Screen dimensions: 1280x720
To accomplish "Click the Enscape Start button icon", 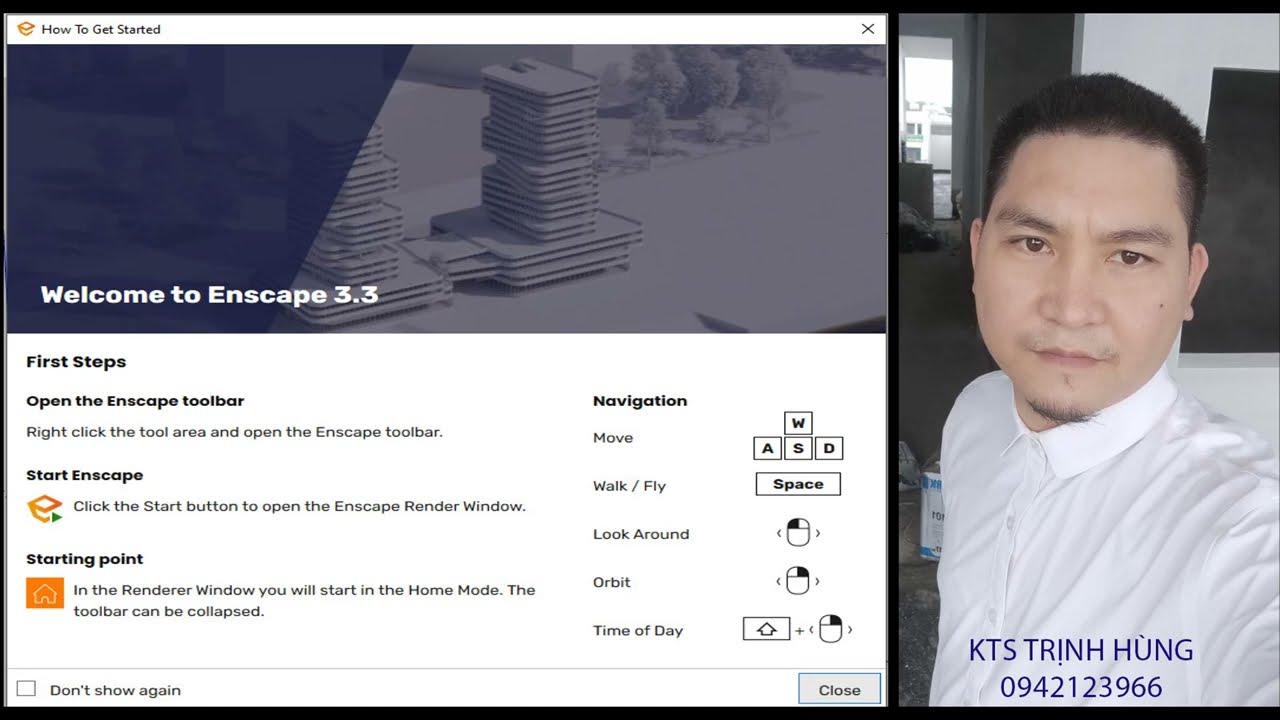I will click(44, 507).
